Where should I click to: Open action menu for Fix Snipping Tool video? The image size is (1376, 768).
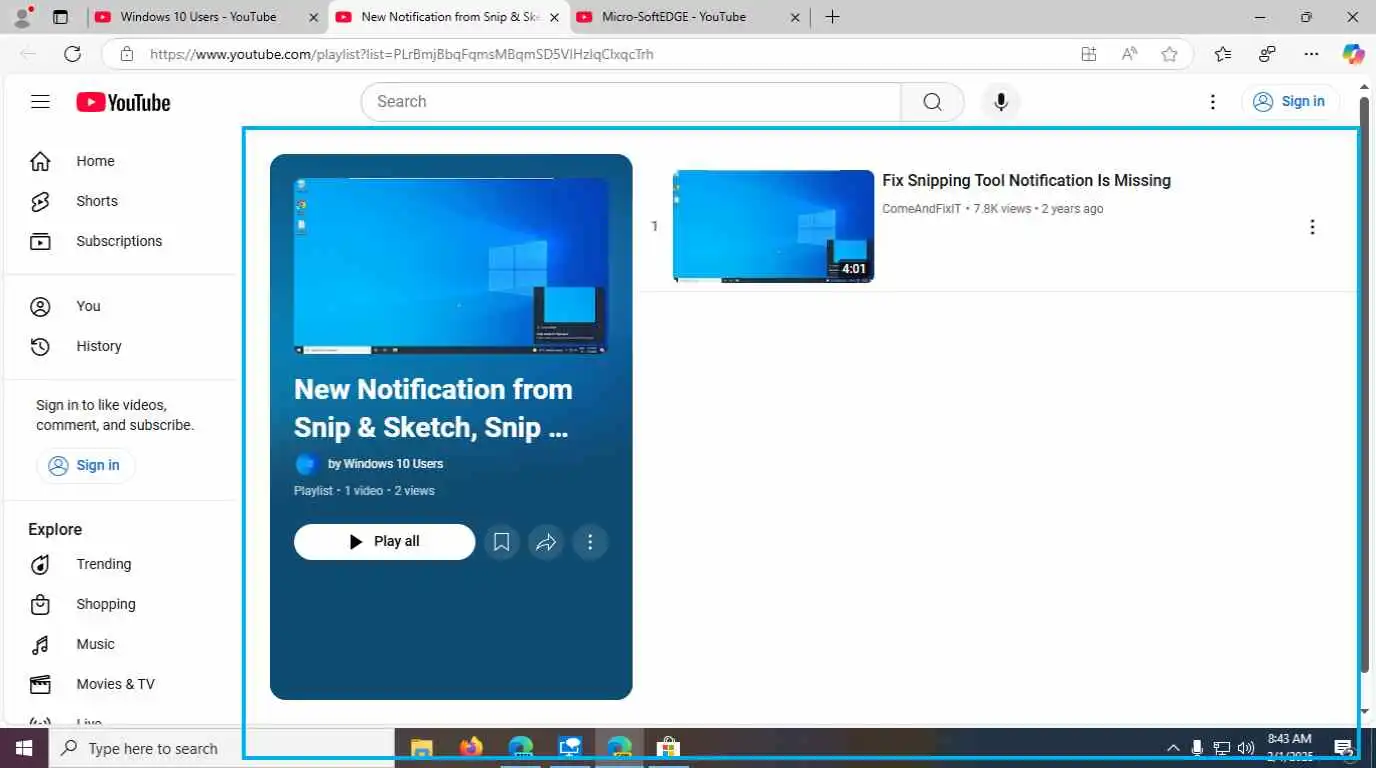(1312, 227)
